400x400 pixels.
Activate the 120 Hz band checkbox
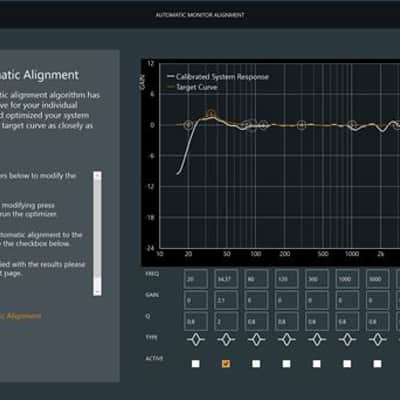pos(286,363)
